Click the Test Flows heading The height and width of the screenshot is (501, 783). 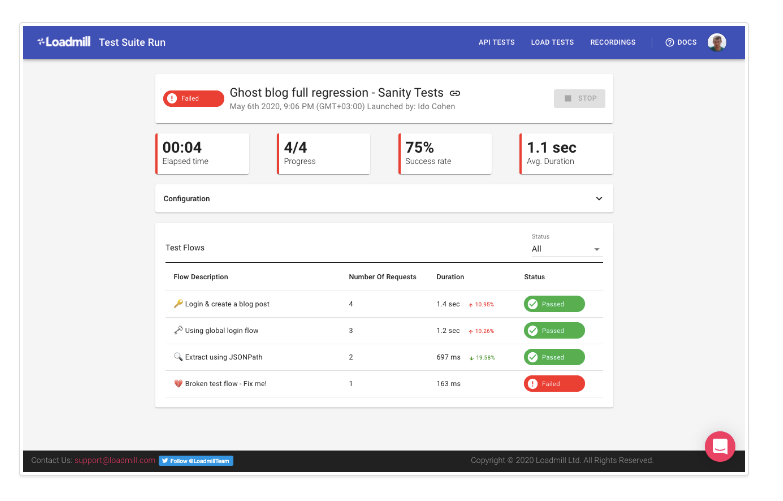[x=185, y=248]
